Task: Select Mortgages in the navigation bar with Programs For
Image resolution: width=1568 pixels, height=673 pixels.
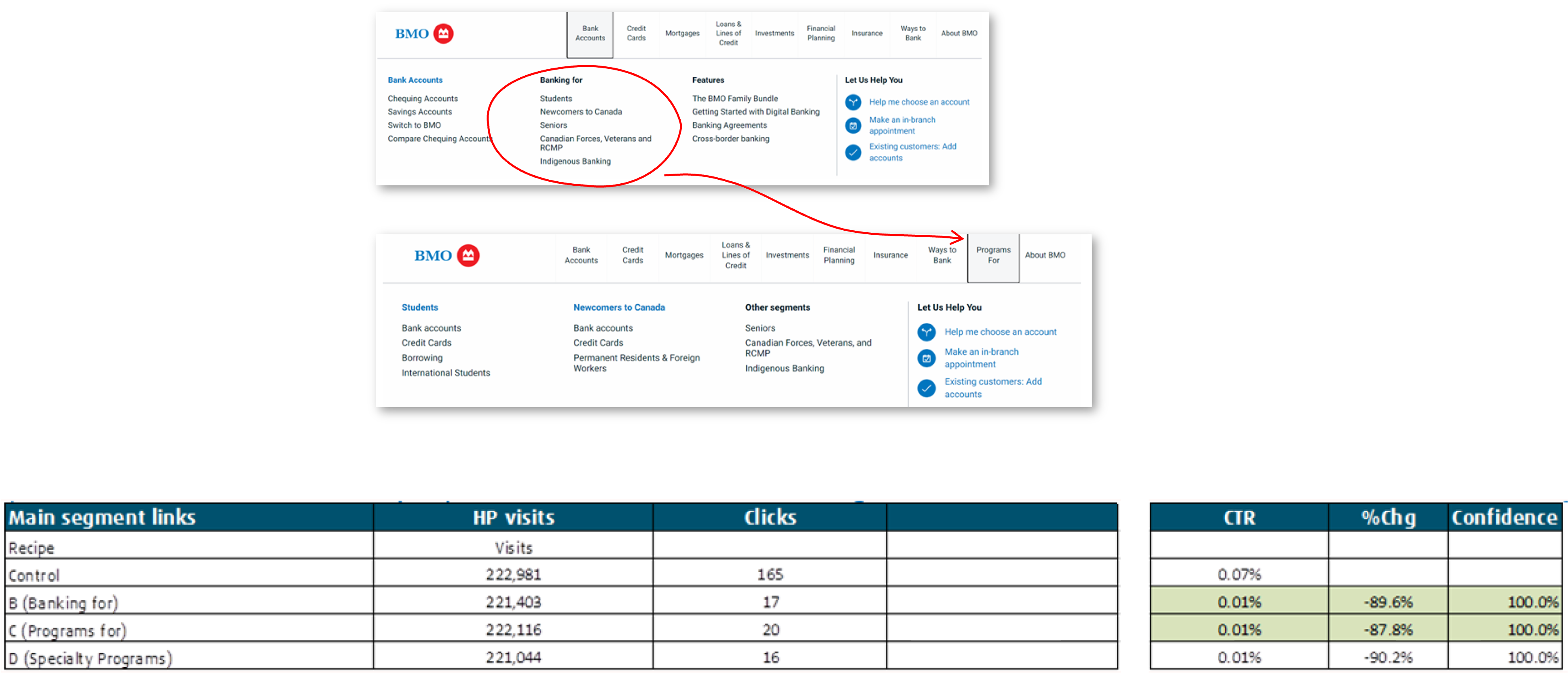Action: tap(684, 255)
